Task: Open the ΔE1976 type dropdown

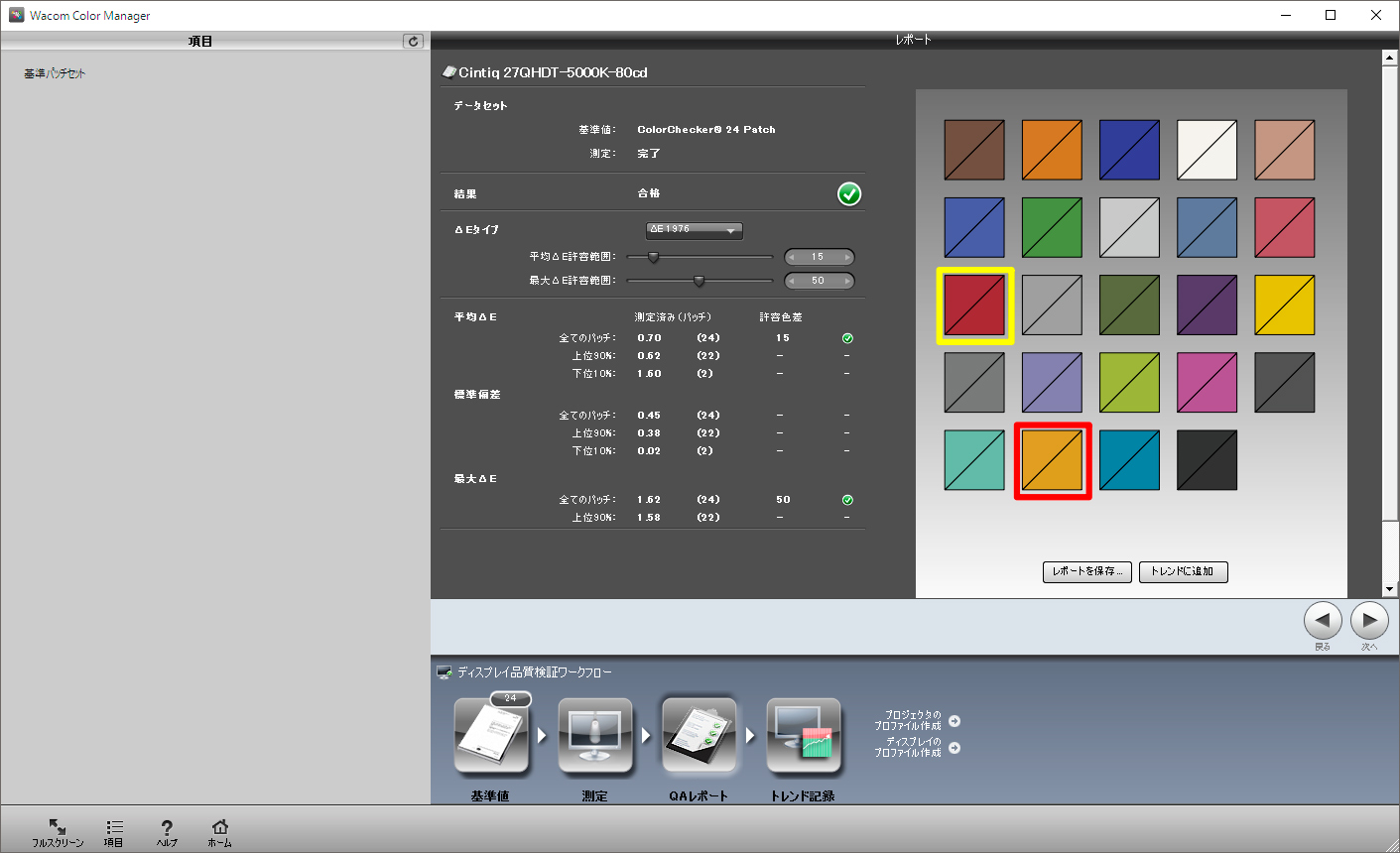Action: 695,230
